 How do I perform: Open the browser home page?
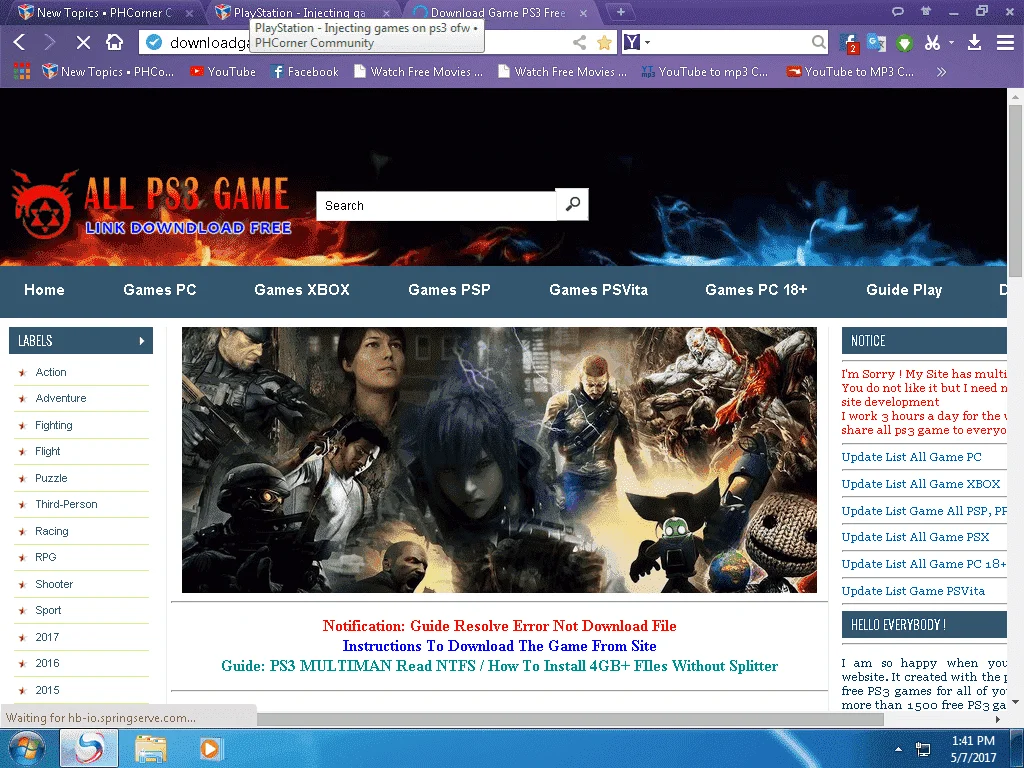[x=114, y=42]
